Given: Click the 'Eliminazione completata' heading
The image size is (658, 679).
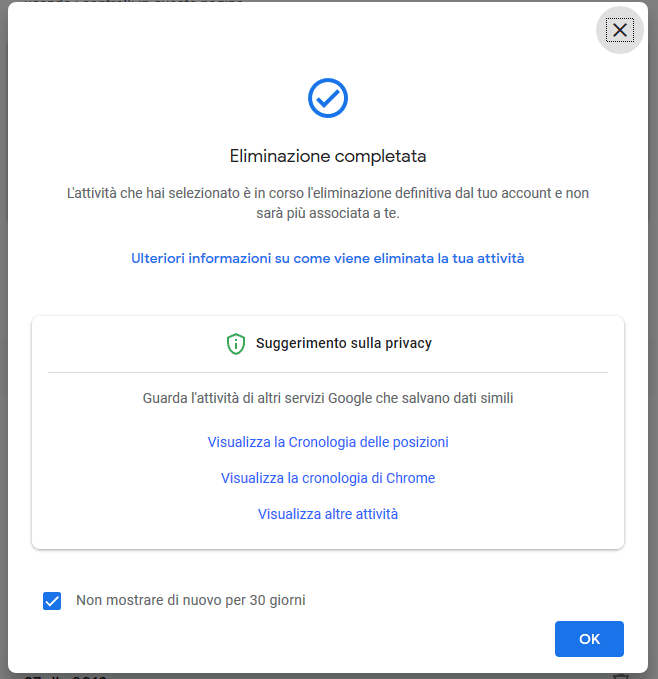Looking at the screenshot, I should (327, 156).
